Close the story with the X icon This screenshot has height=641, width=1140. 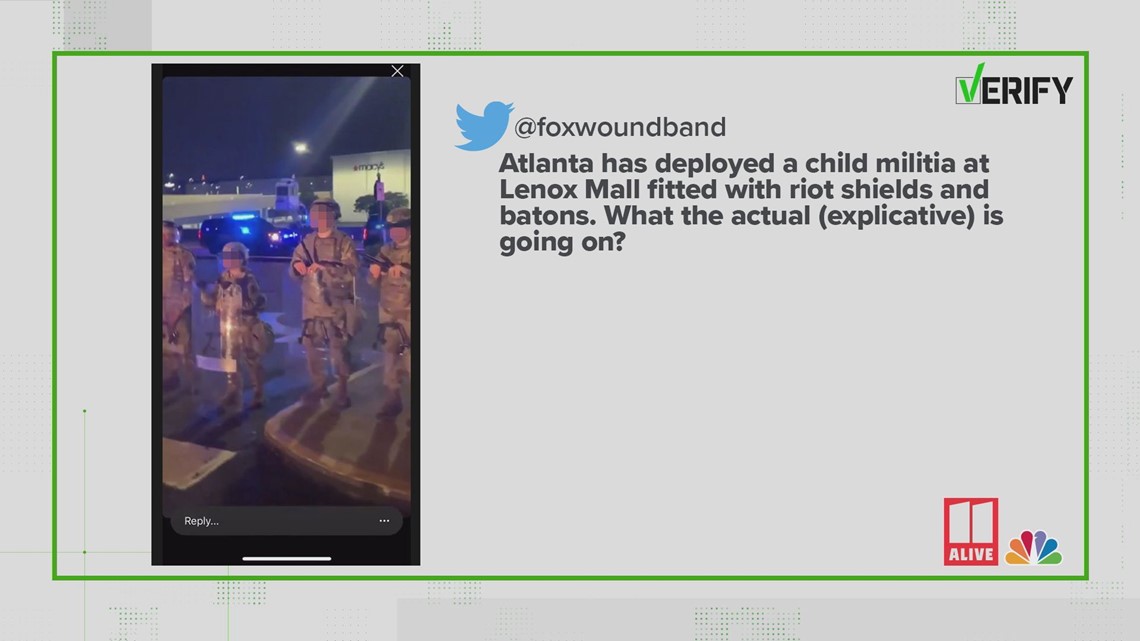click(397, 71)
